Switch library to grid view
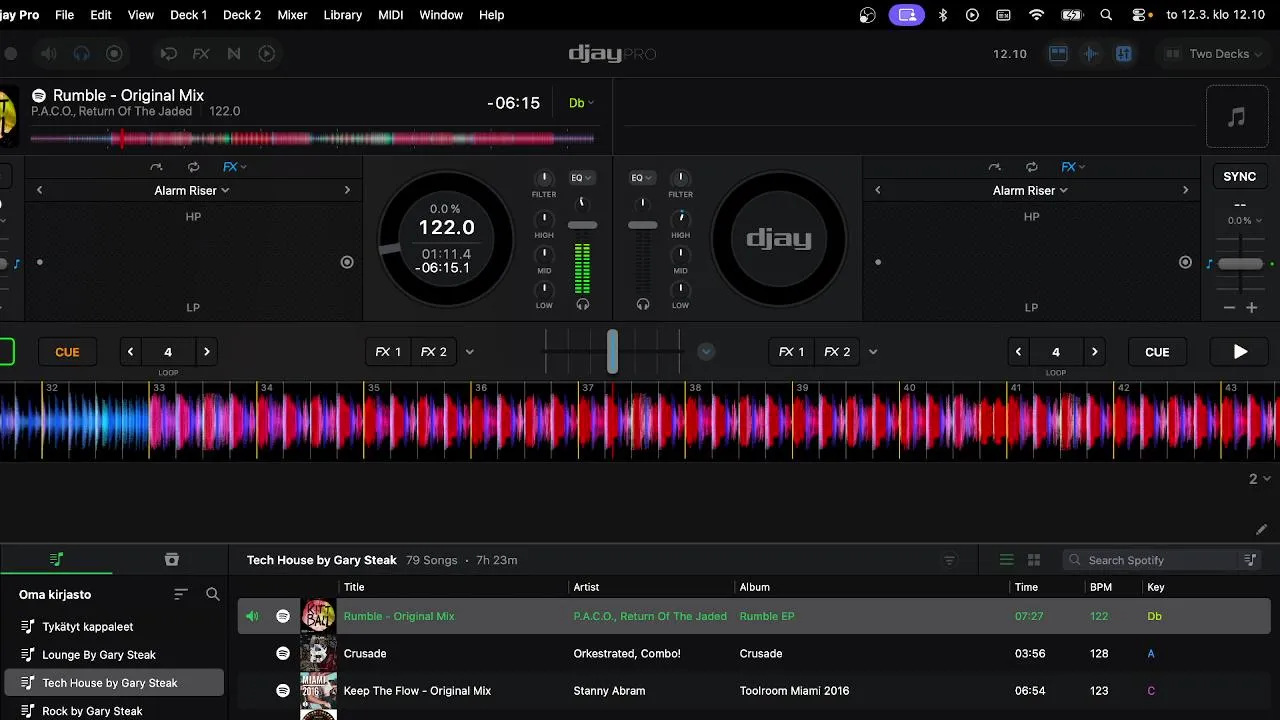 coord(1034,560)
